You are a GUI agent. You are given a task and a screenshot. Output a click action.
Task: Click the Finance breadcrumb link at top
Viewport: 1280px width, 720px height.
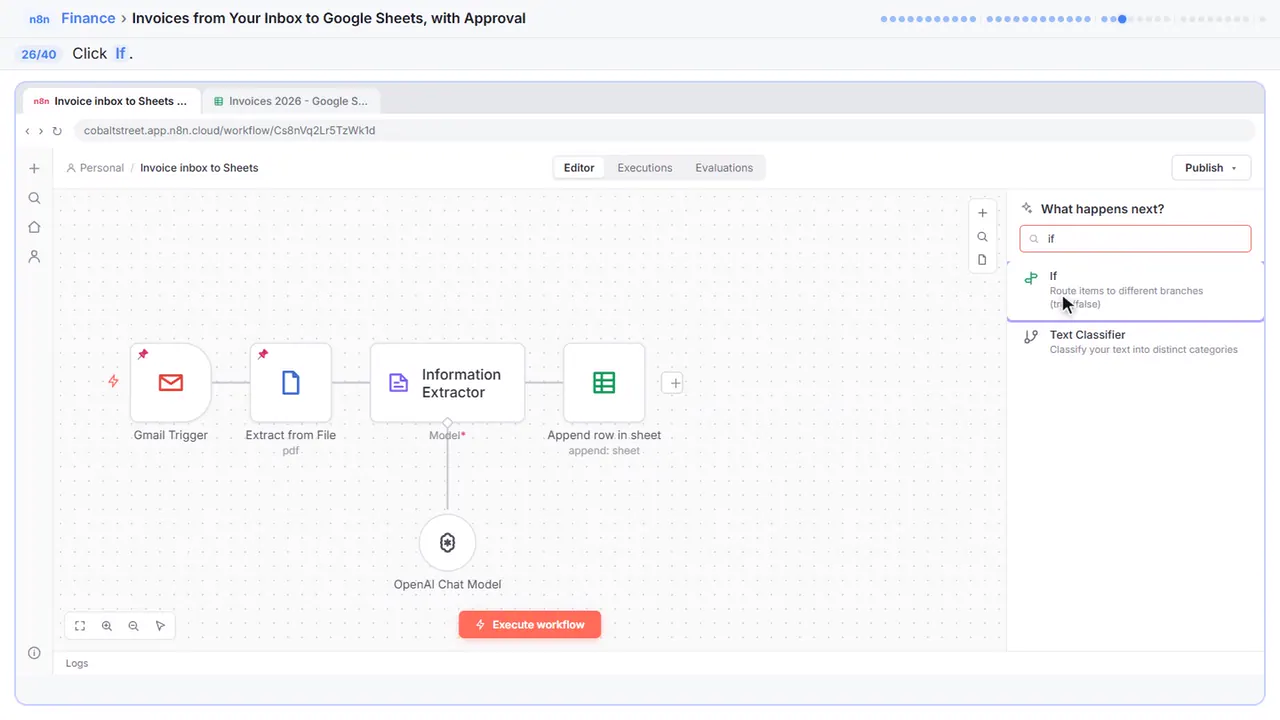88,18
